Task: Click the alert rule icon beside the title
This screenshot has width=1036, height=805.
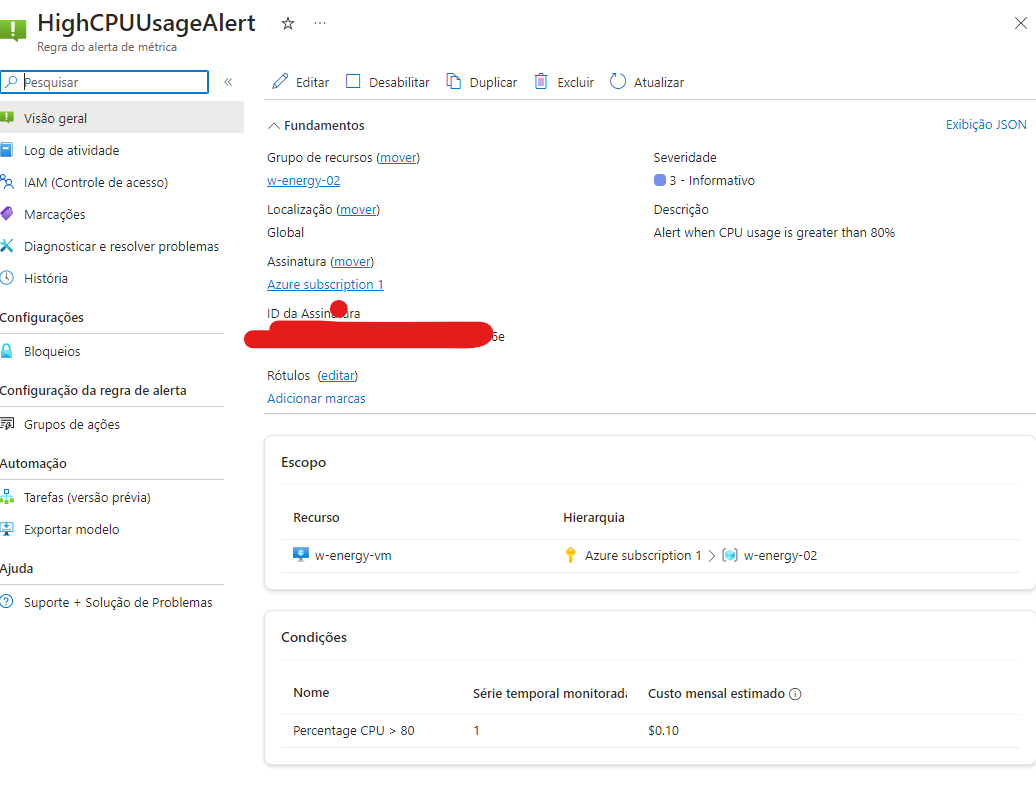Action: tap(13, 30)
